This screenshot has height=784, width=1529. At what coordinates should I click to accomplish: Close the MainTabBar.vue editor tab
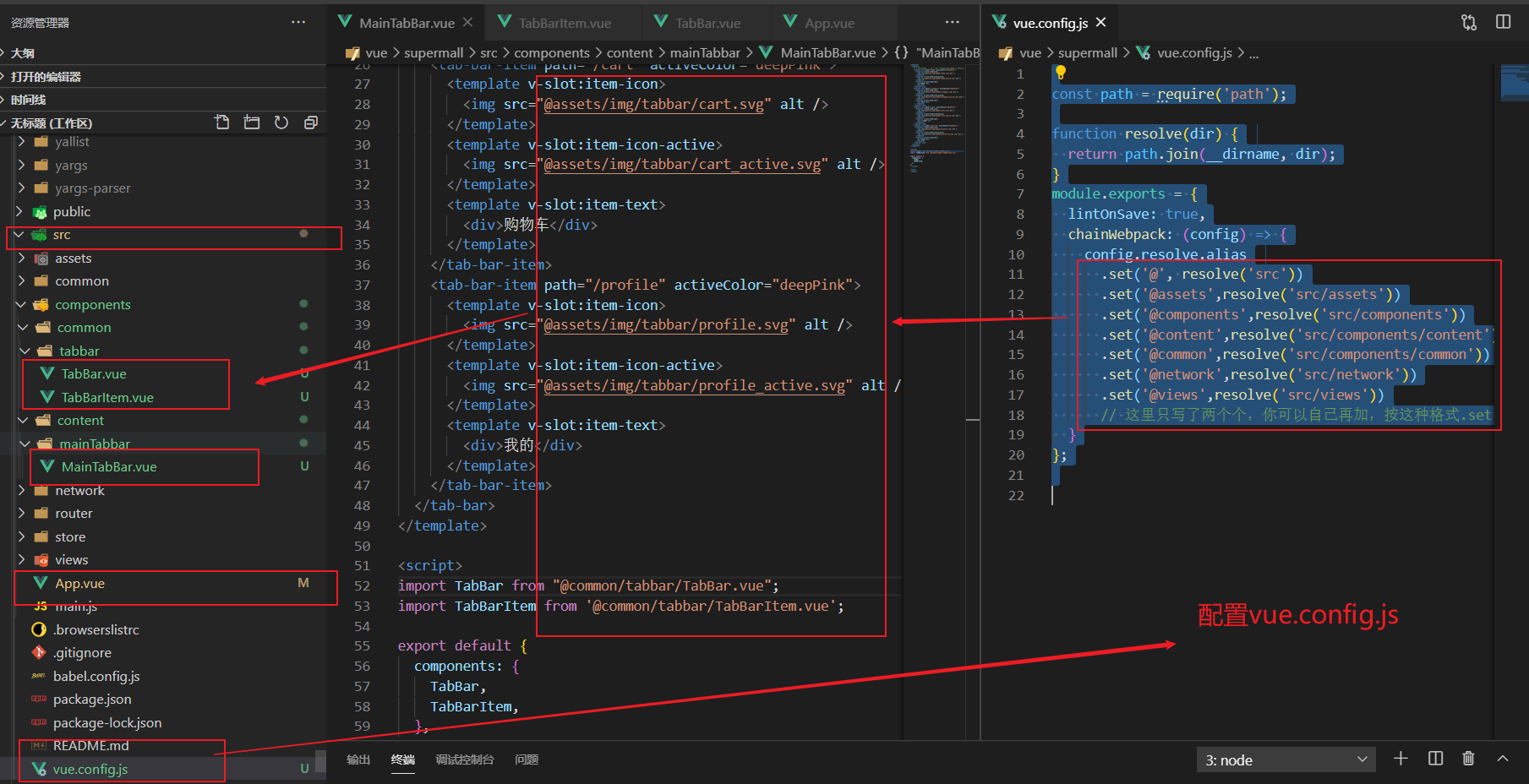(x=468, y=22)
